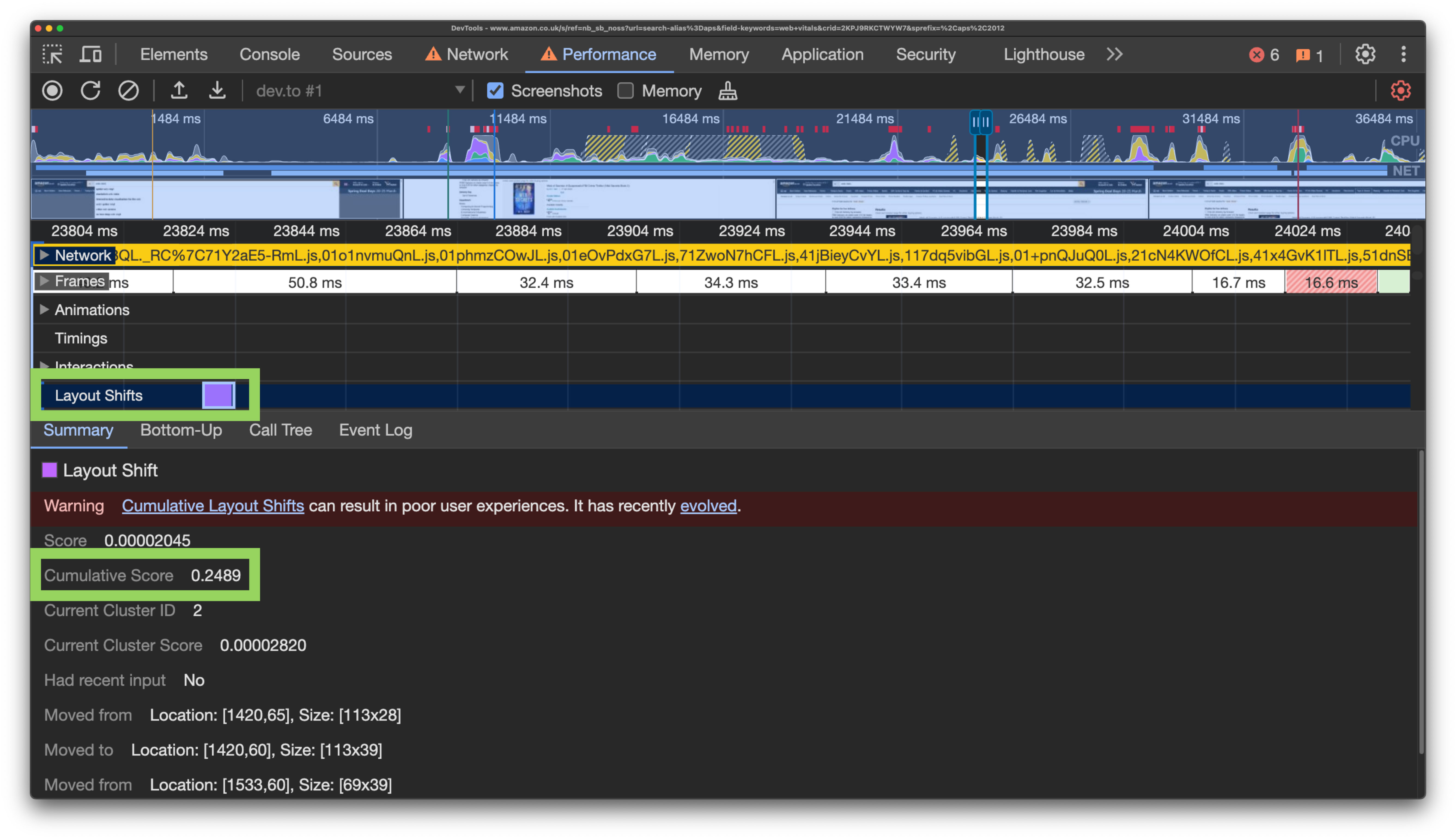Save the profile with the download icon
Image resolution: width=1456 pixels, height=839 pixels.
click(217, 90)
